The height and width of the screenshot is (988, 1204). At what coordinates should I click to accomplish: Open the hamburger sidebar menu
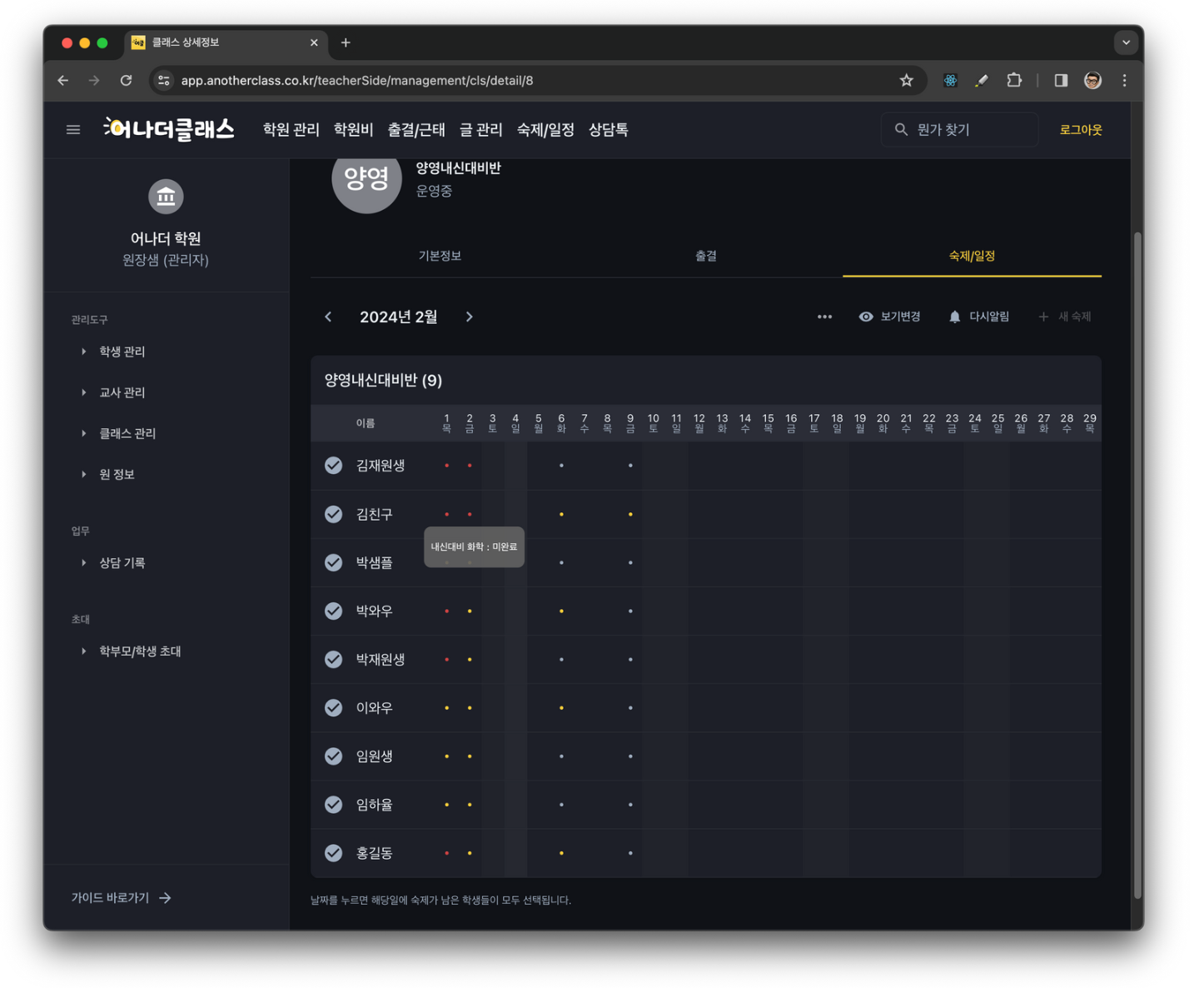[73, 130]
